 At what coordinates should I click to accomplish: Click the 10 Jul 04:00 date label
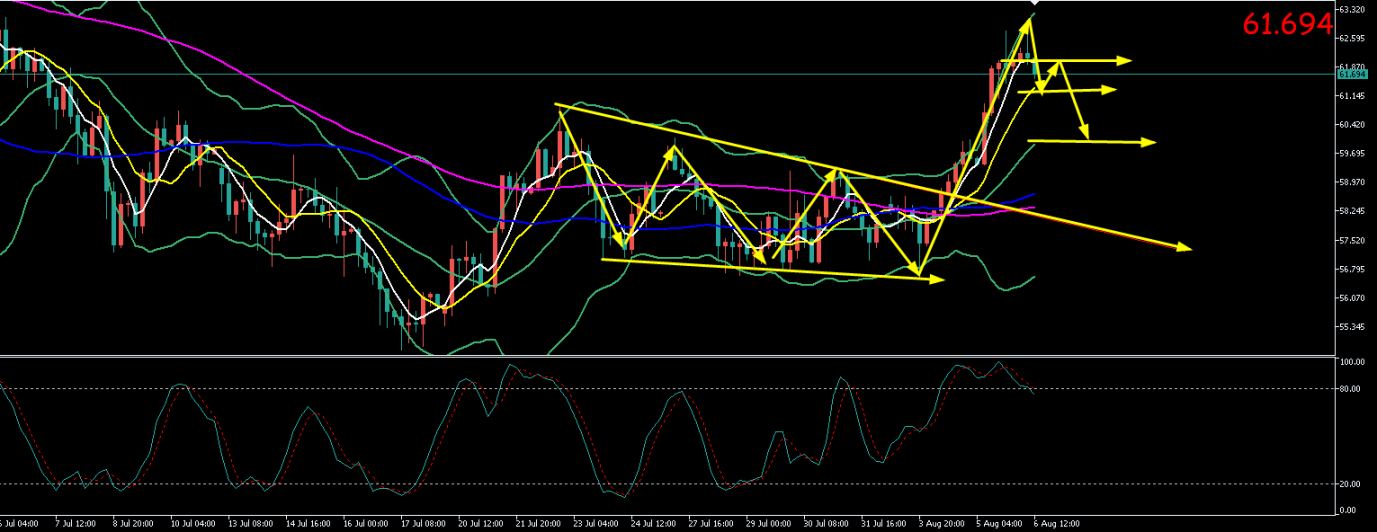(193, 523)
